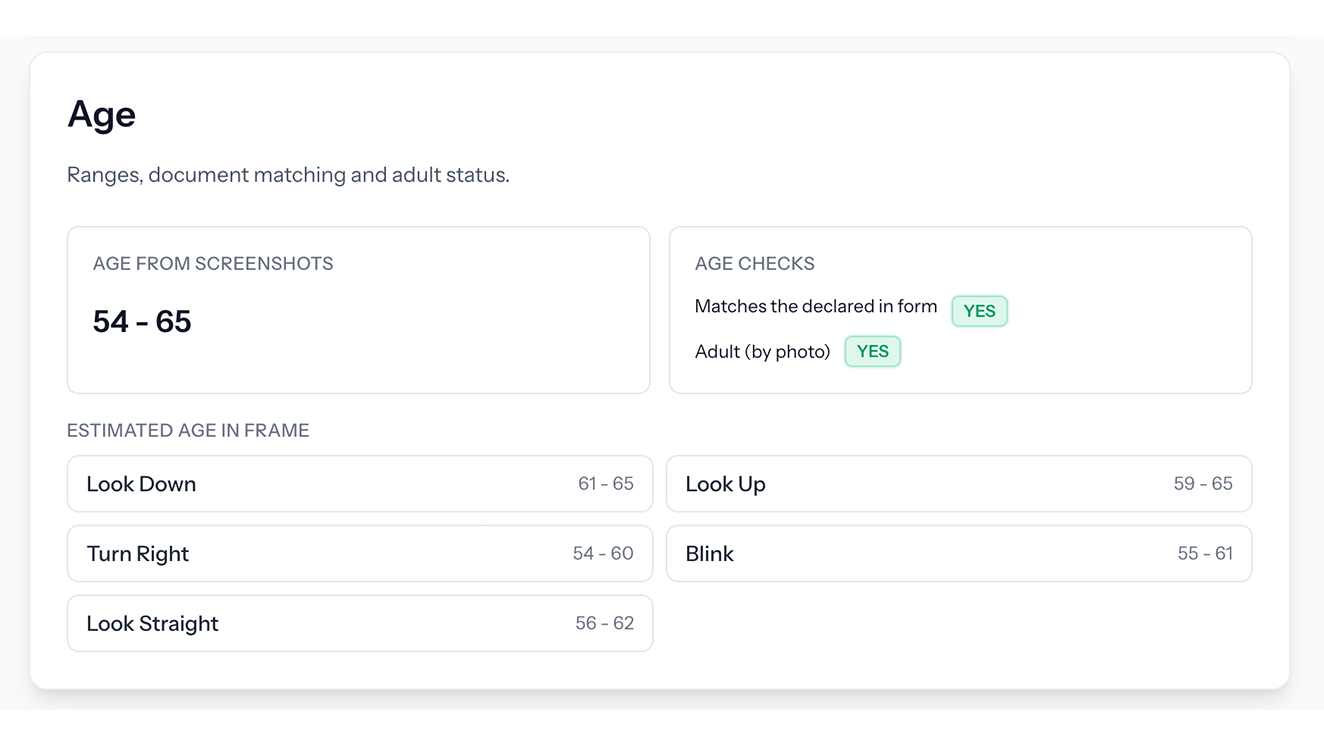The height and width of the screenshot is (746, 1324).
Task: Click 'Matches the declared in form' text
Action: (815, 307)
